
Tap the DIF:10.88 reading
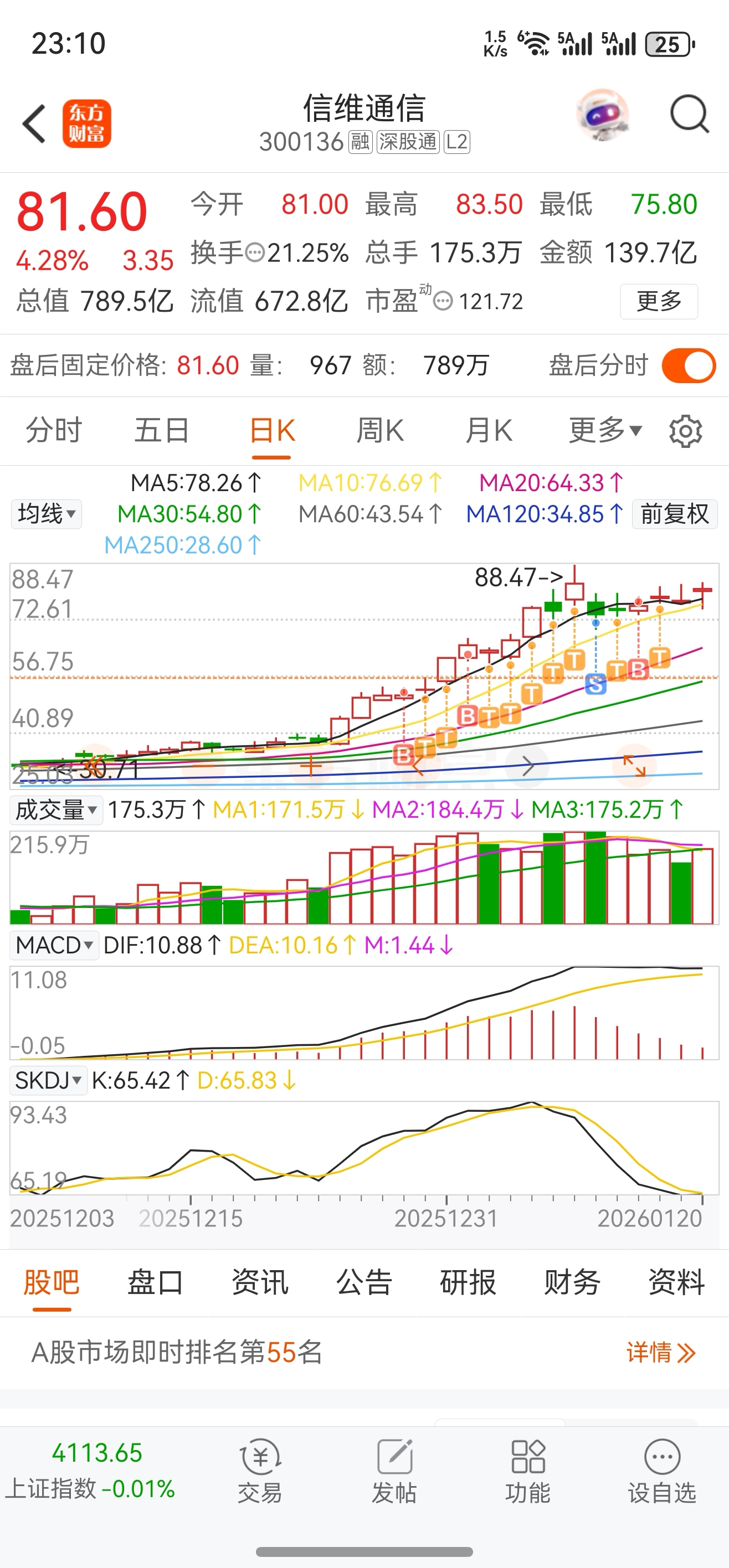[x=162, y=945]
